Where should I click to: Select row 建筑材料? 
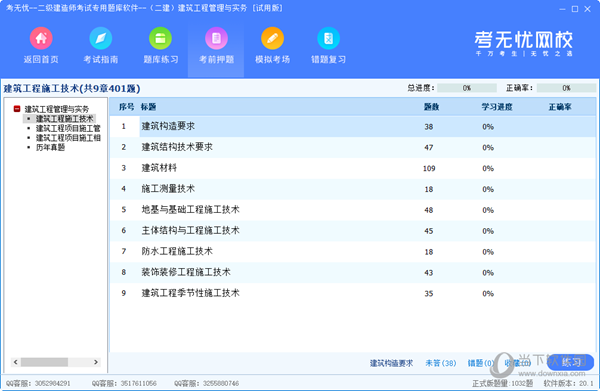pyautogui.click(x=353, y=168)
